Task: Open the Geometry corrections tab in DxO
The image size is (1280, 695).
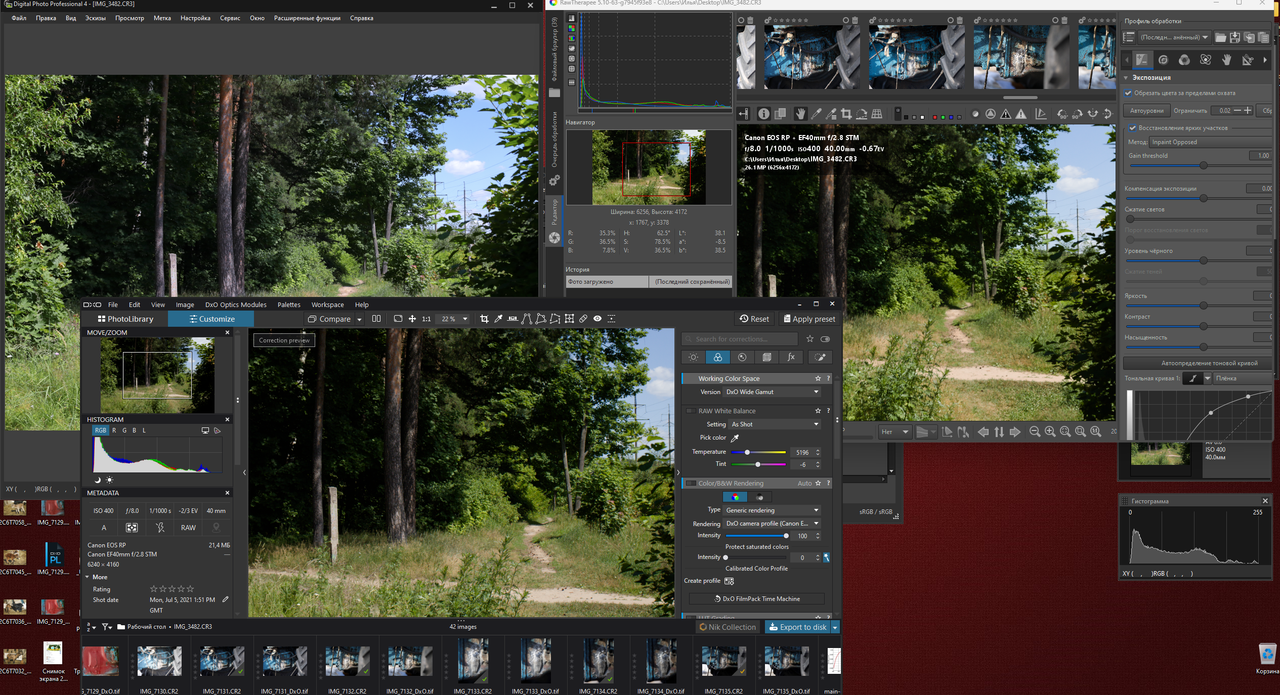Action: 767,357
